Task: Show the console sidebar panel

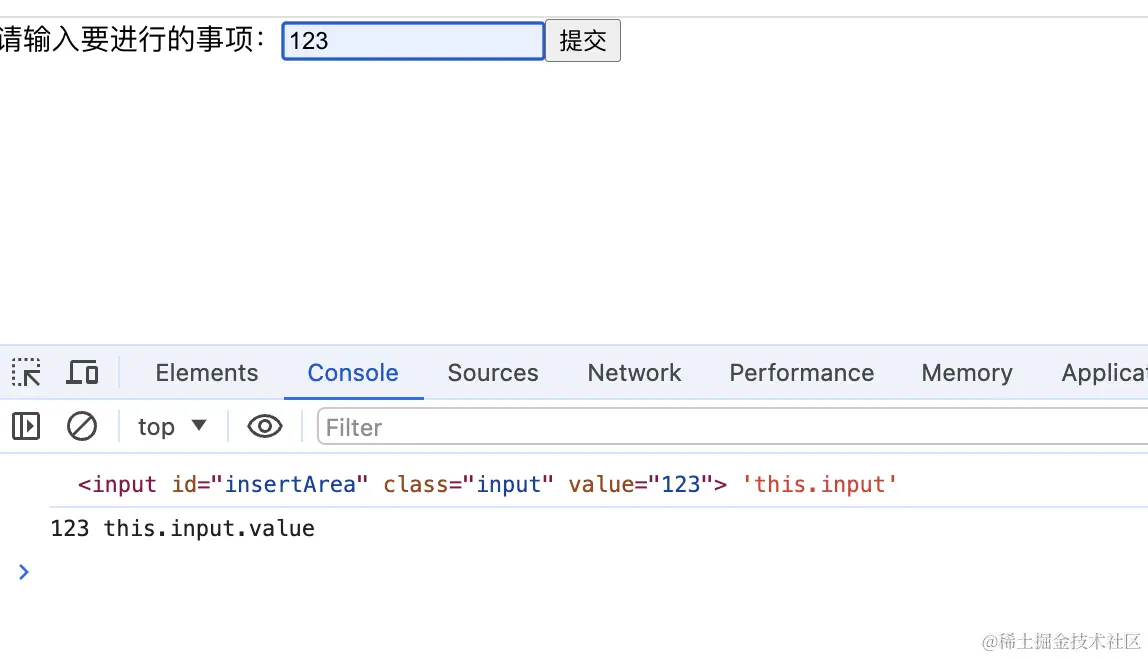Action: pyautogui.click(x=26, y=427)
